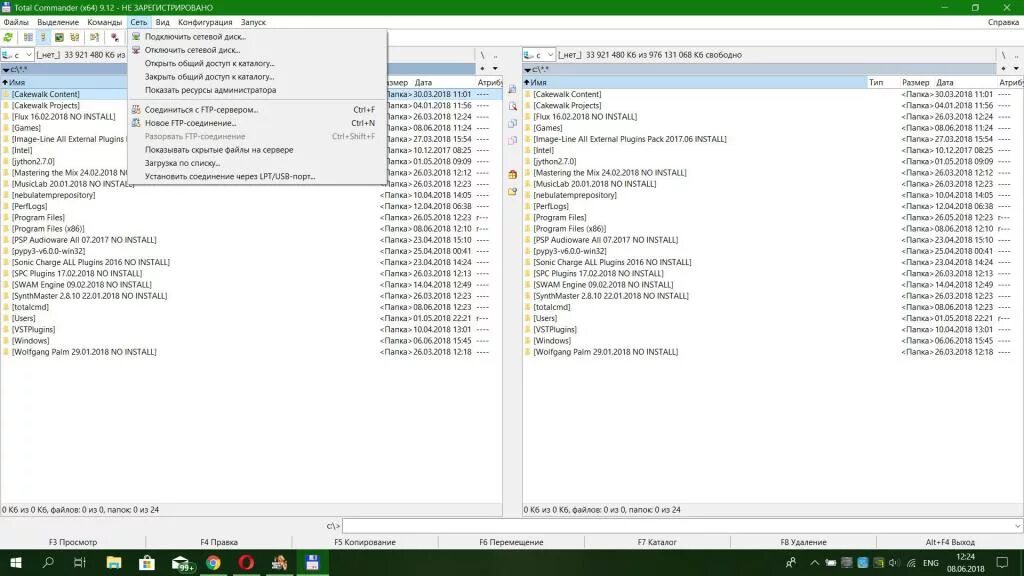1024x576 pixels.
Task: Open the Конфигурация menu
Action: 205,22
